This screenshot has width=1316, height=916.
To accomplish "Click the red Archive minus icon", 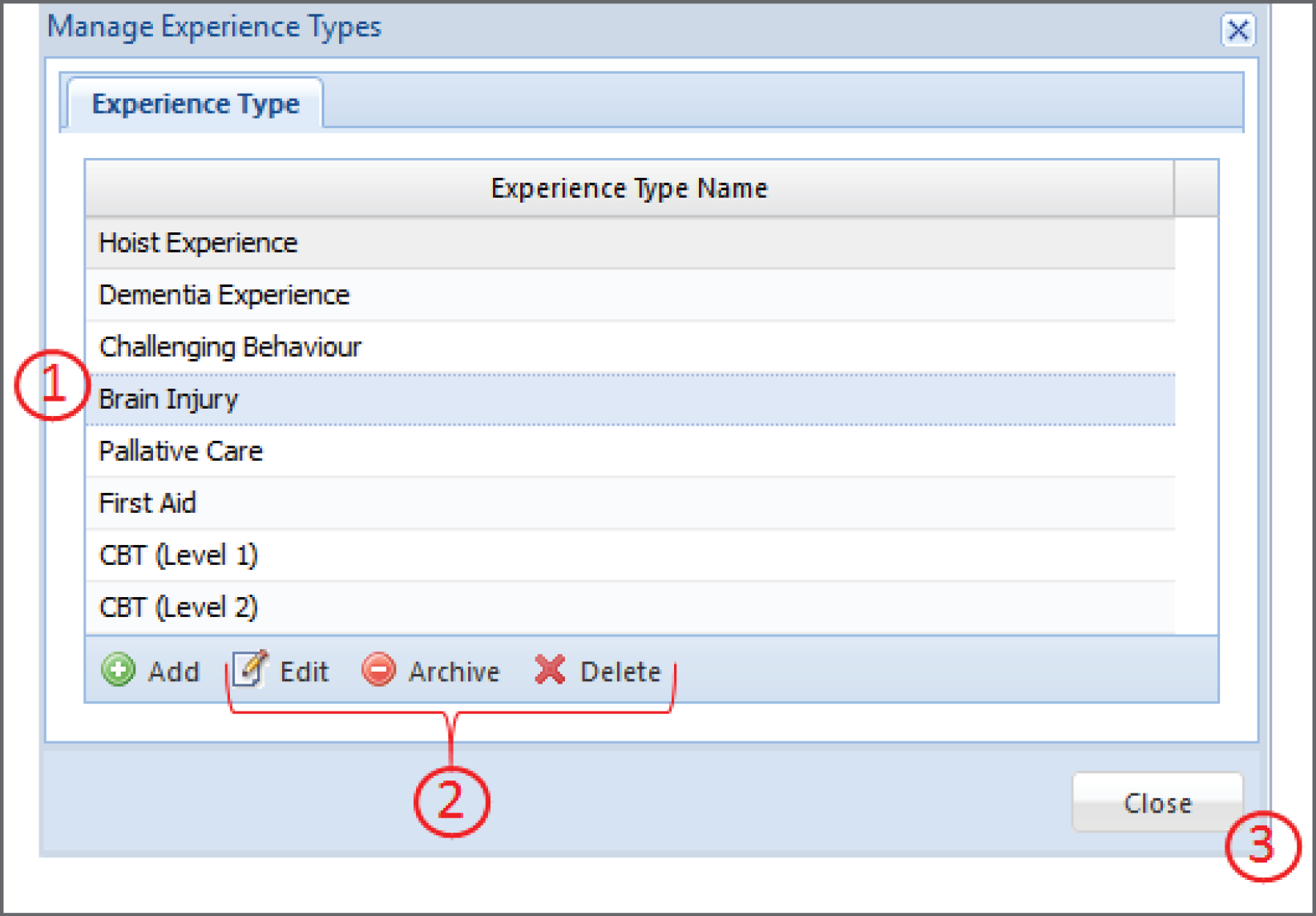I will click(x=378, y=670).
